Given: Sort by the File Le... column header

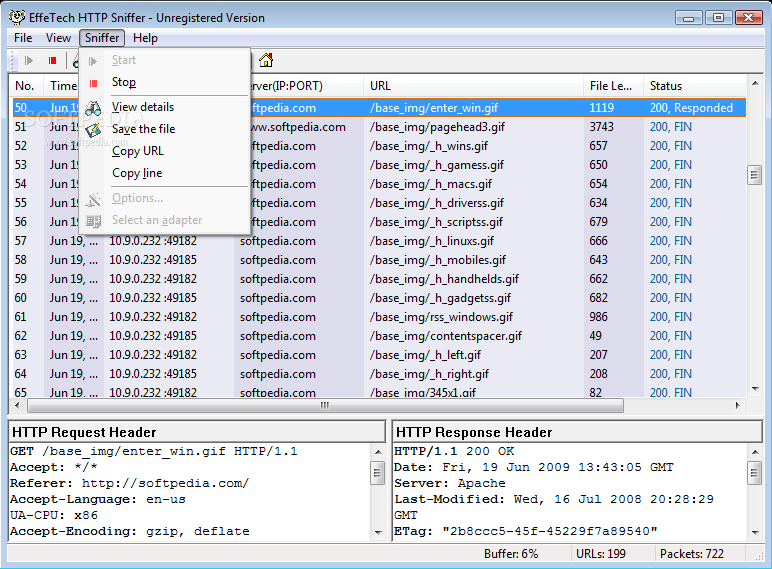Looking at the screenshot, I should tap(613, 86).
